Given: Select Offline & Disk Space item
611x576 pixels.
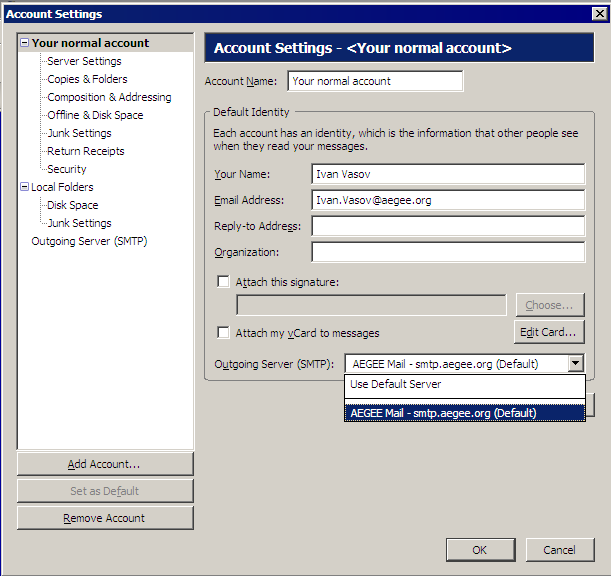Looking at the screenshot, I should click(95, 115).
